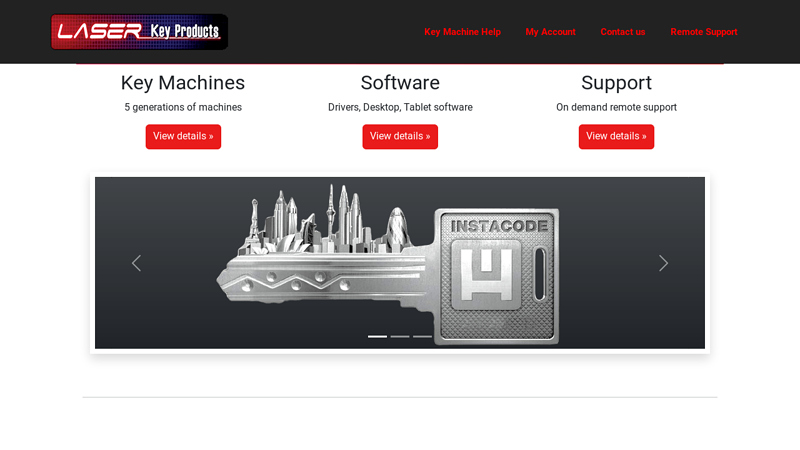Click View details under Software

click(400, 137)
